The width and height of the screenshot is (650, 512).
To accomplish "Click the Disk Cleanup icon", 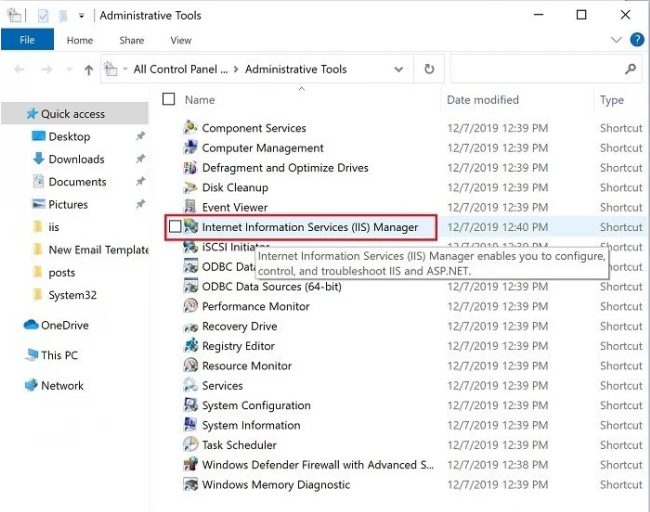I will (190, 187).
